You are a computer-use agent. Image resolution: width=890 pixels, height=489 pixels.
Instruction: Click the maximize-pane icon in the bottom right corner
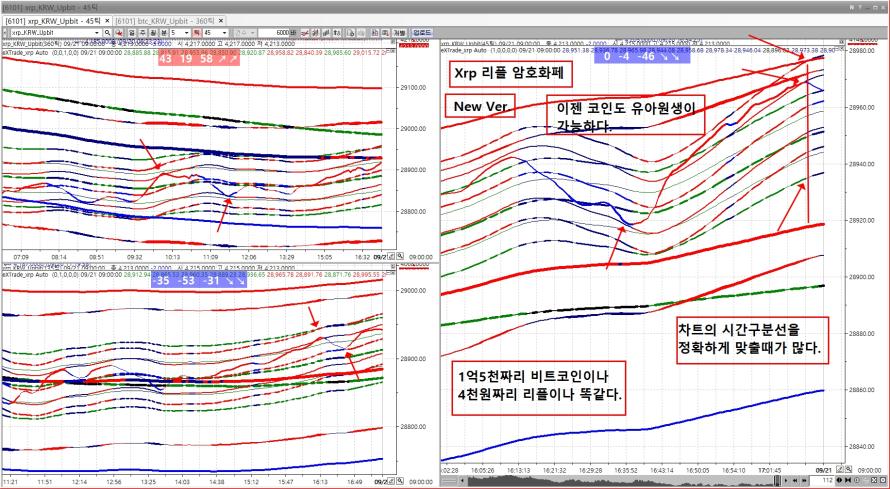tap(874, 480)
